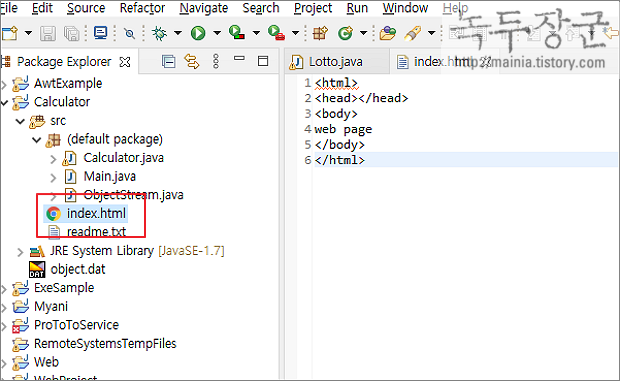Click the '<head></head>' line in editor
Screen dimensions: 620x381
(361, 98)
